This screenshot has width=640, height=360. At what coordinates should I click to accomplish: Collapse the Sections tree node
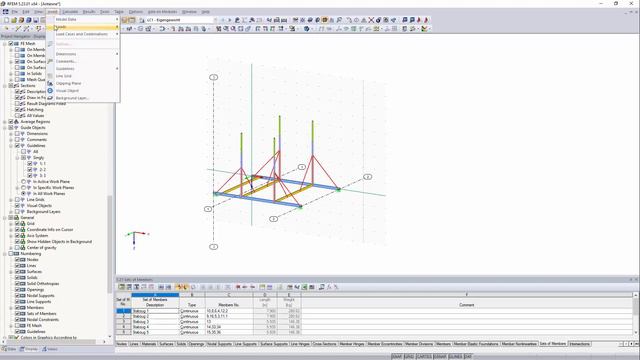[5, 86]
